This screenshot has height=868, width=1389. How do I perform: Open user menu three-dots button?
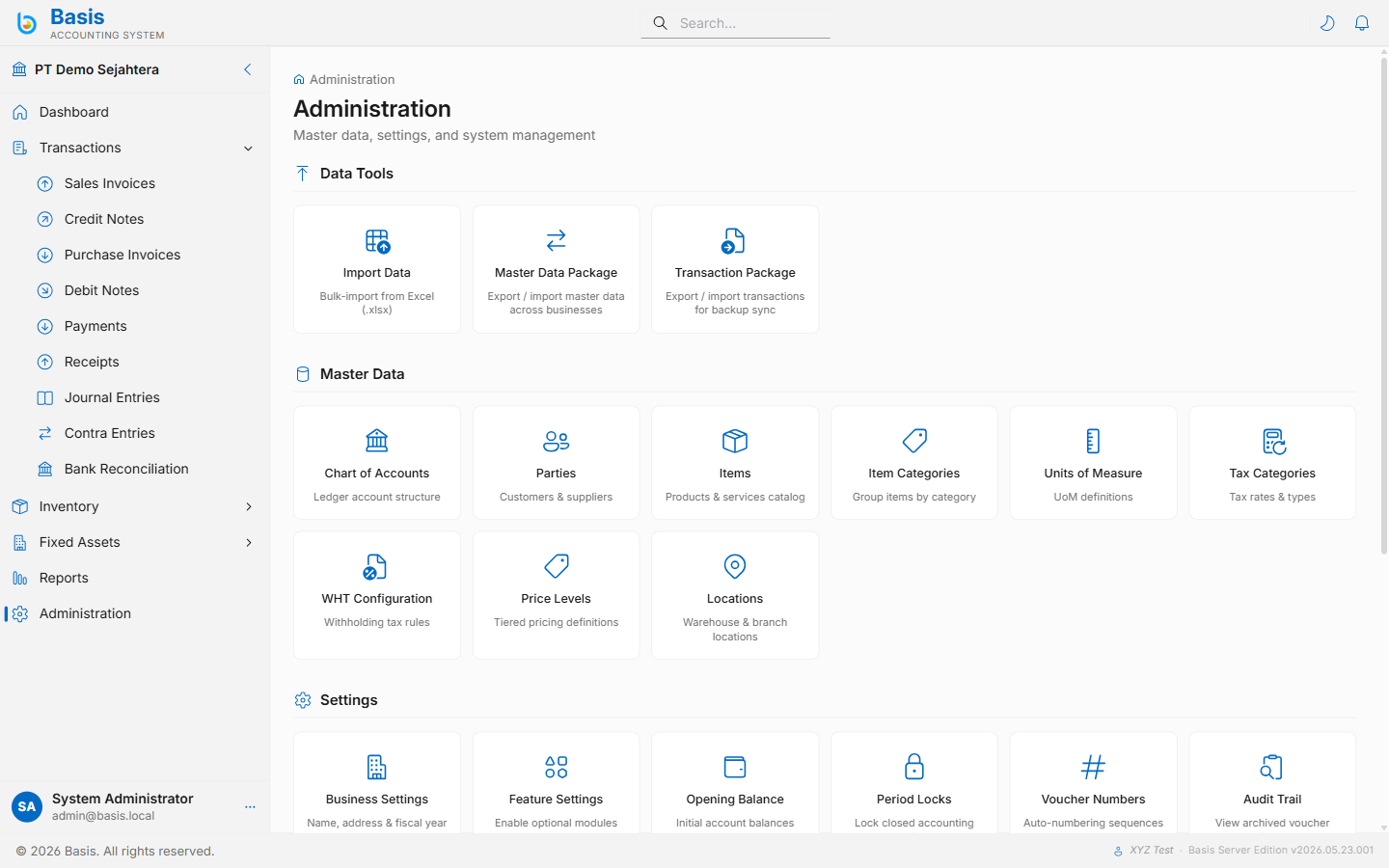[x=250, y=807]
